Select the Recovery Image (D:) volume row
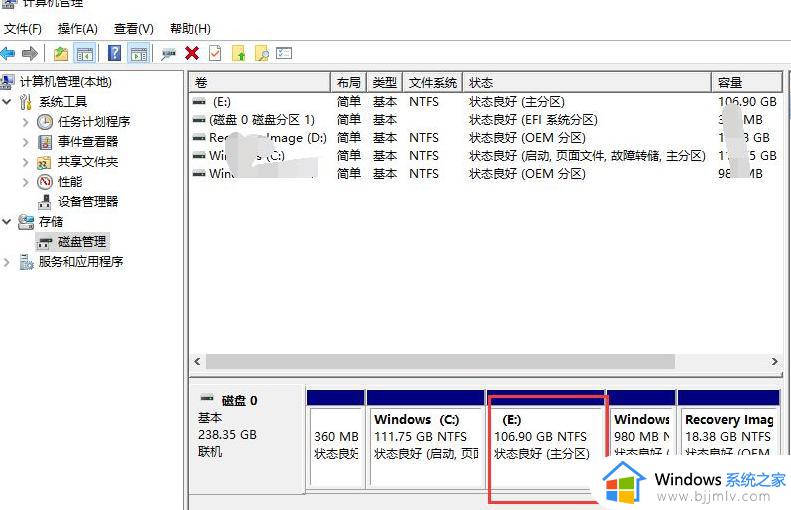 tap(485, 138)
